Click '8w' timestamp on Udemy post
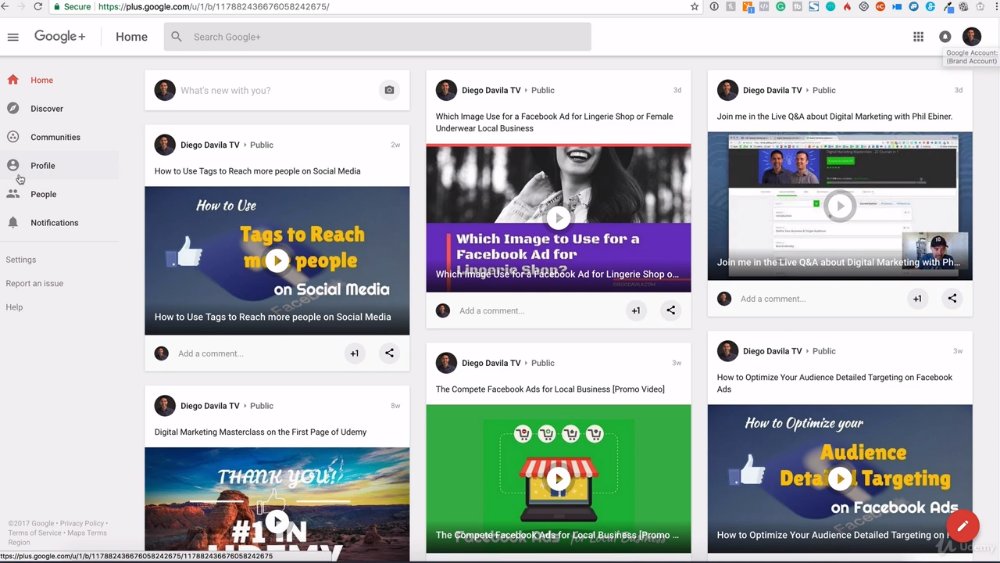This screenshot has width=1000, height=563. [x=395, y=406]
